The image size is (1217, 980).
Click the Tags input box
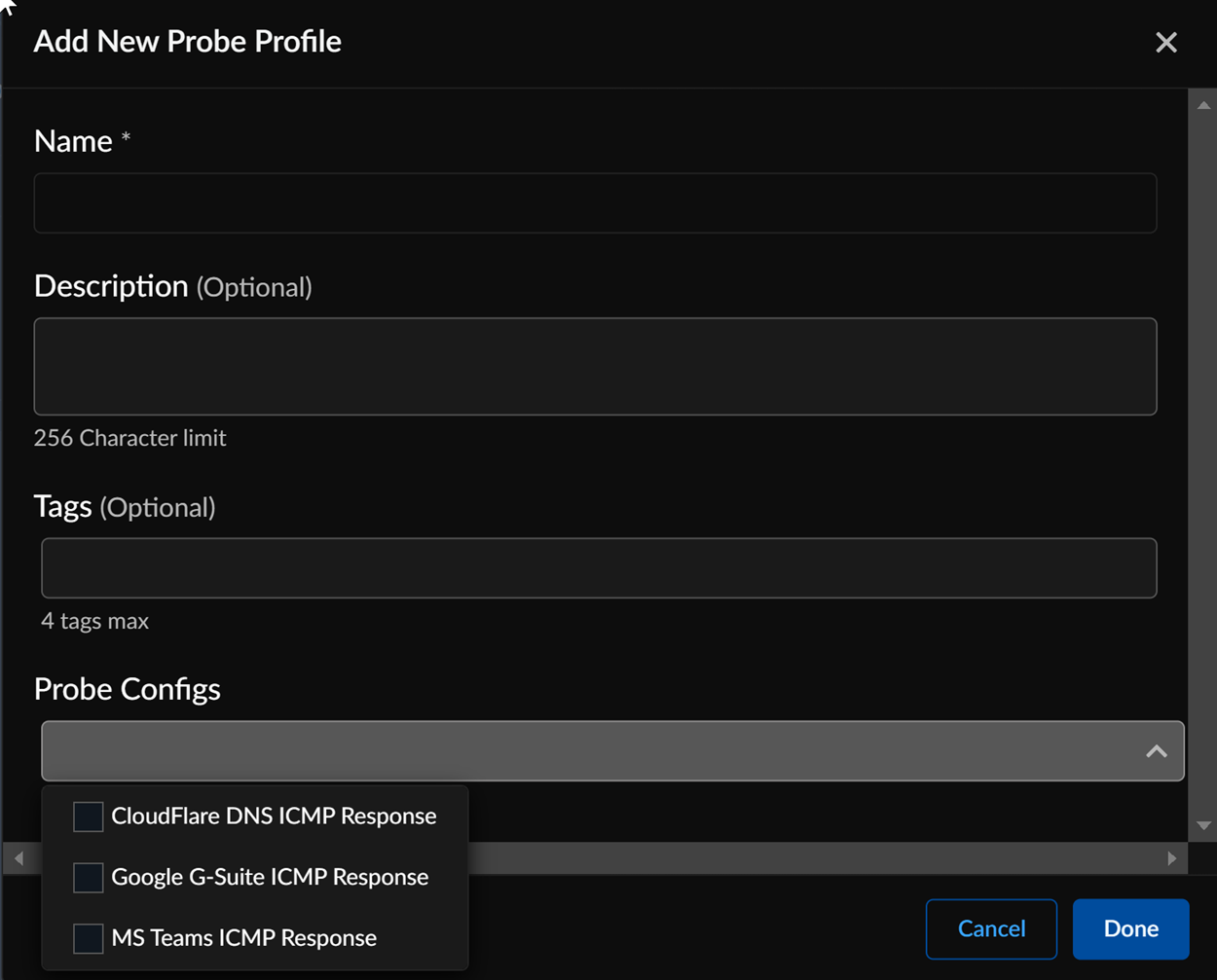pos(599,568)
